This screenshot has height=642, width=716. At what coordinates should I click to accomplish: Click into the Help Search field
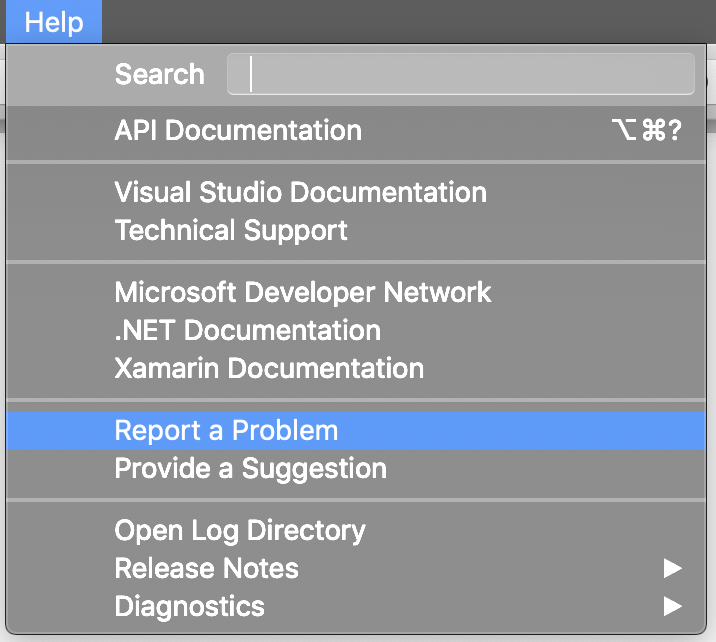click(x=461, y=74)
